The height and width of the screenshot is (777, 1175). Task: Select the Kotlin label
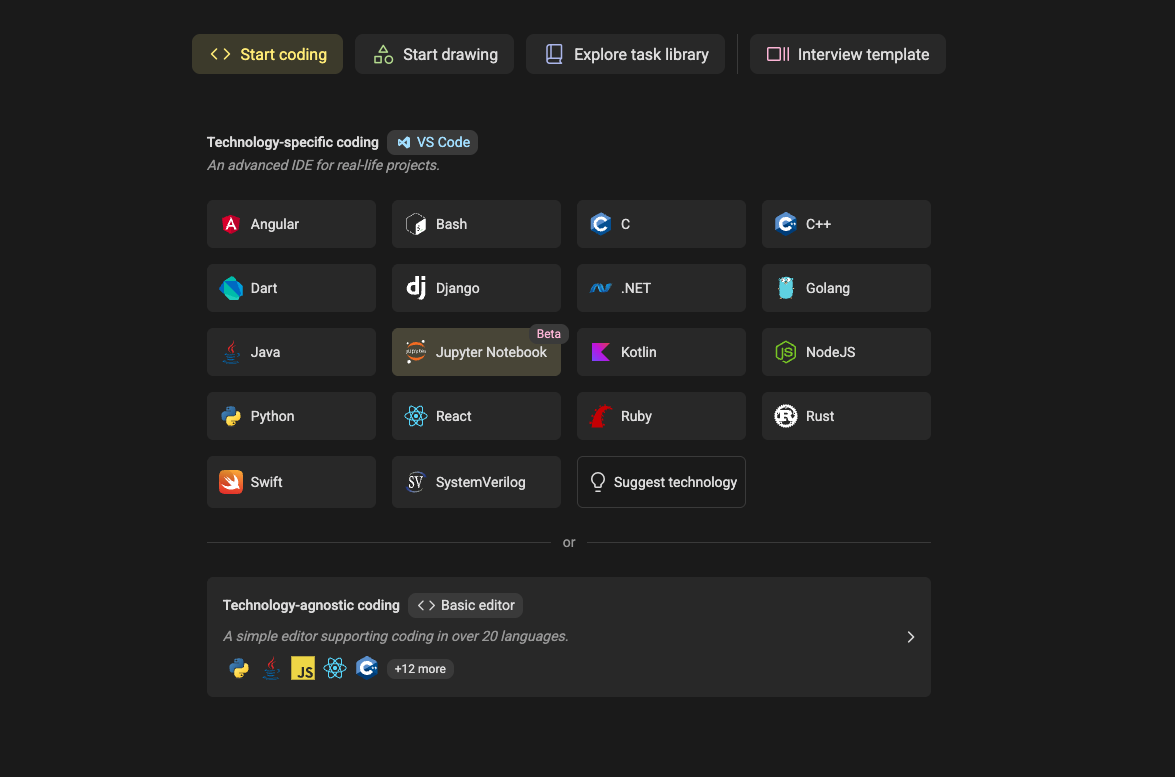coord(638,352)
